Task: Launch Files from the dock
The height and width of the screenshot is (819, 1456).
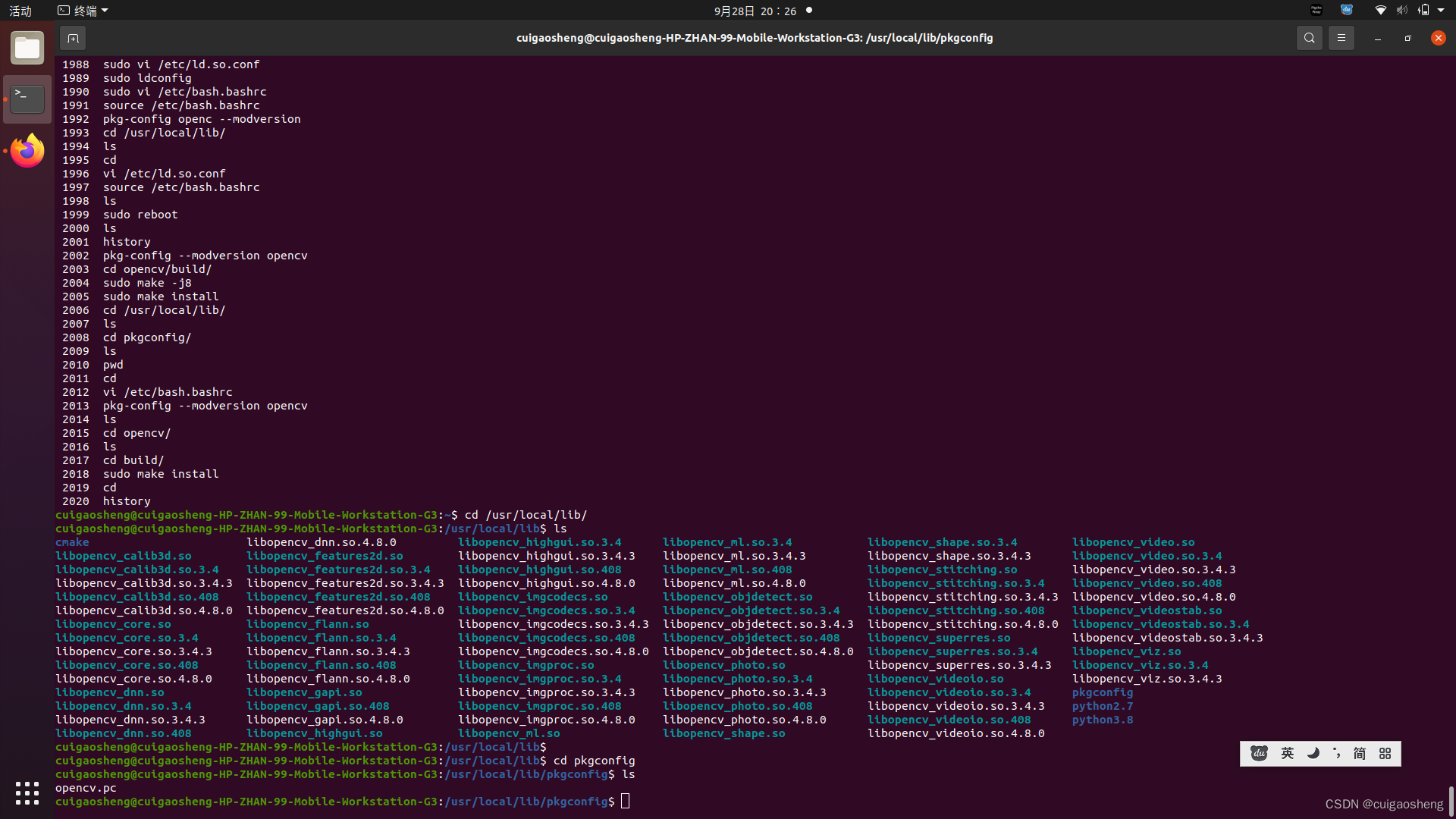Action: click(x=27, y=49)
